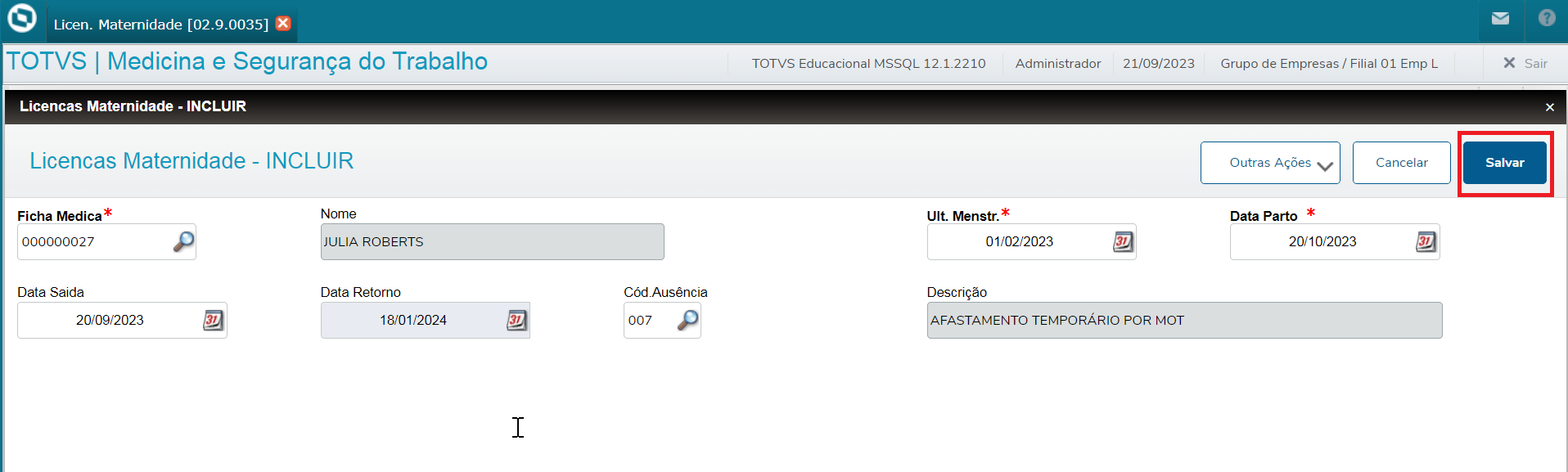Viewport: 1568px width, 472px height.
Task: Open Cód.Ausência lookup magnifier
Action: [687, 320]
